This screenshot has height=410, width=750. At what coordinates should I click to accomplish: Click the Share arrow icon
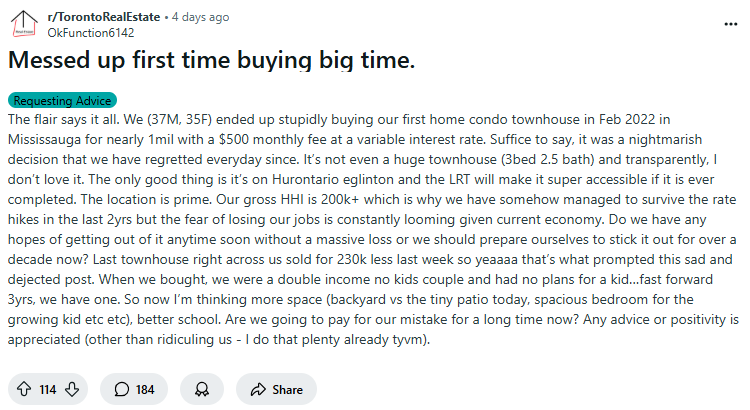(258, 389)
